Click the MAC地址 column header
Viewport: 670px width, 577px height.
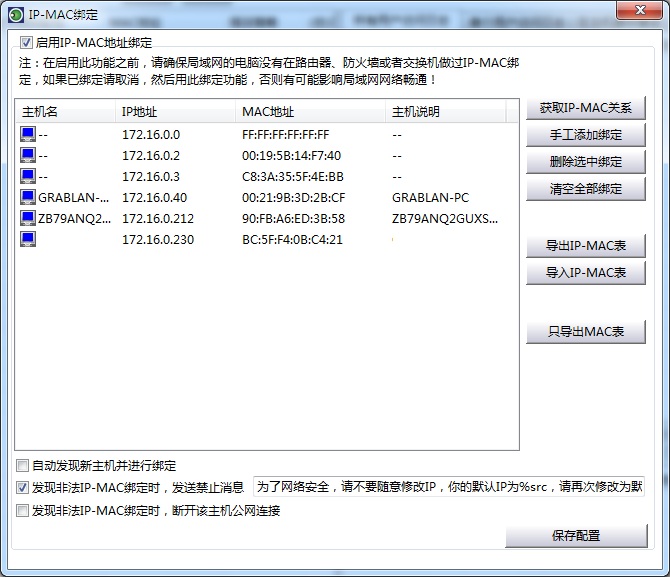point(310,112)
